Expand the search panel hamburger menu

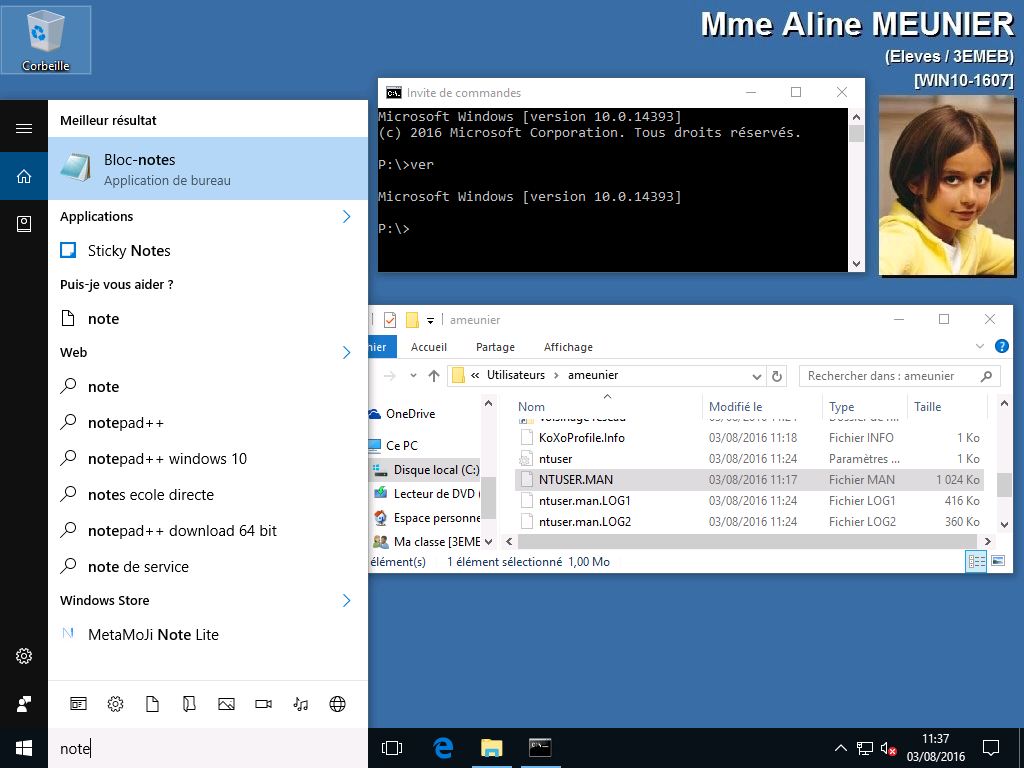click(x=24, y=128)
